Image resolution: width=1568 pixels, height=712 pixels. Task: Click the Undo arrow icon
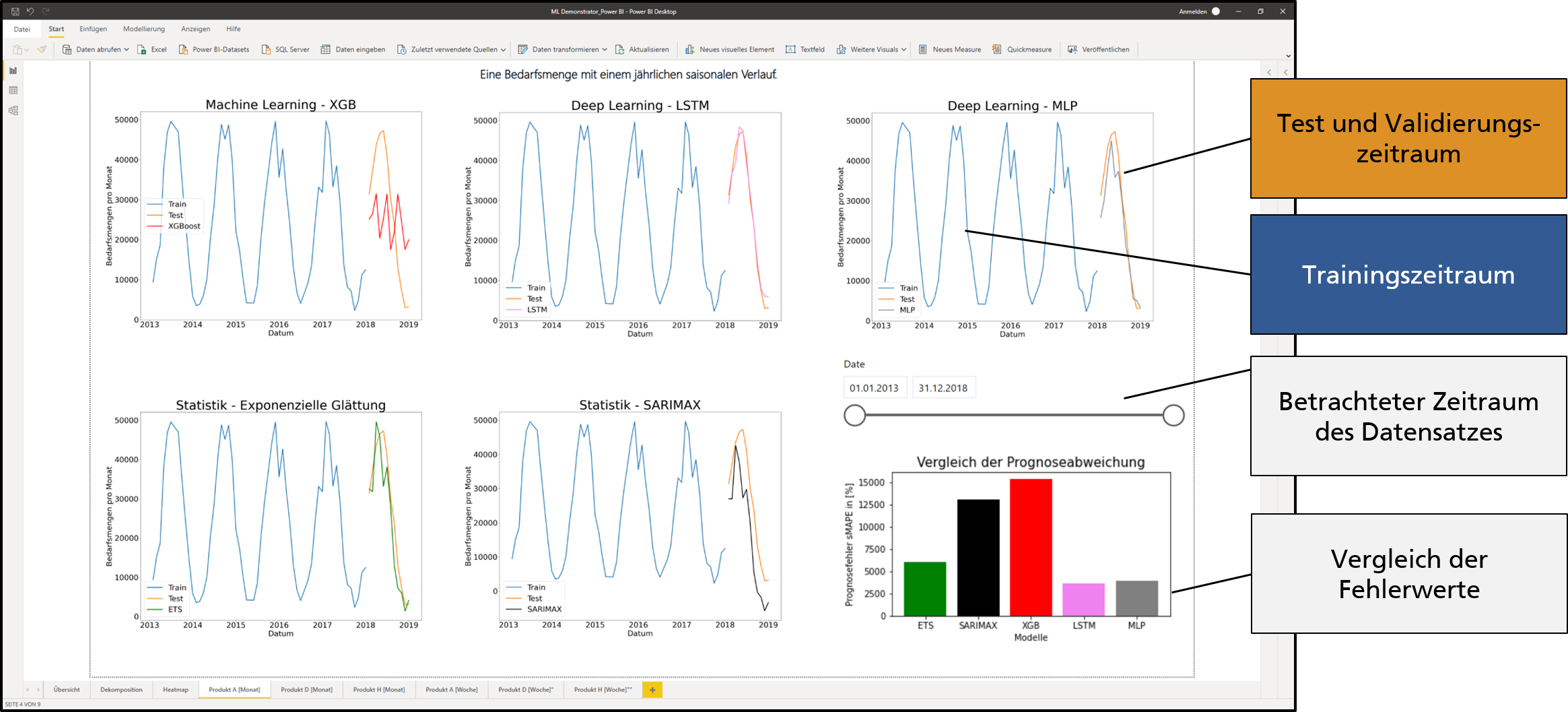[30, 11]
